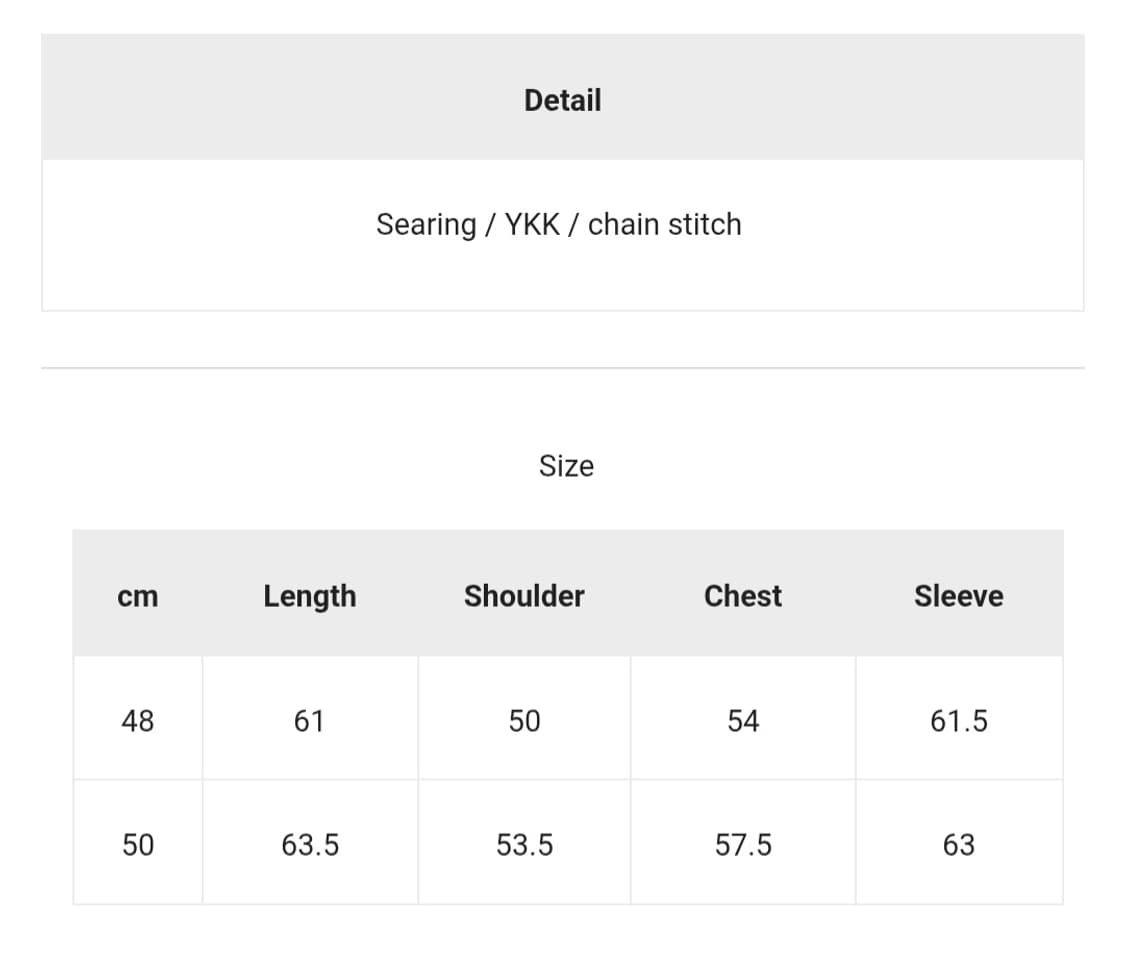
Task: Click the Length column header
Action: pyautogui.click(x=310, y=596)
